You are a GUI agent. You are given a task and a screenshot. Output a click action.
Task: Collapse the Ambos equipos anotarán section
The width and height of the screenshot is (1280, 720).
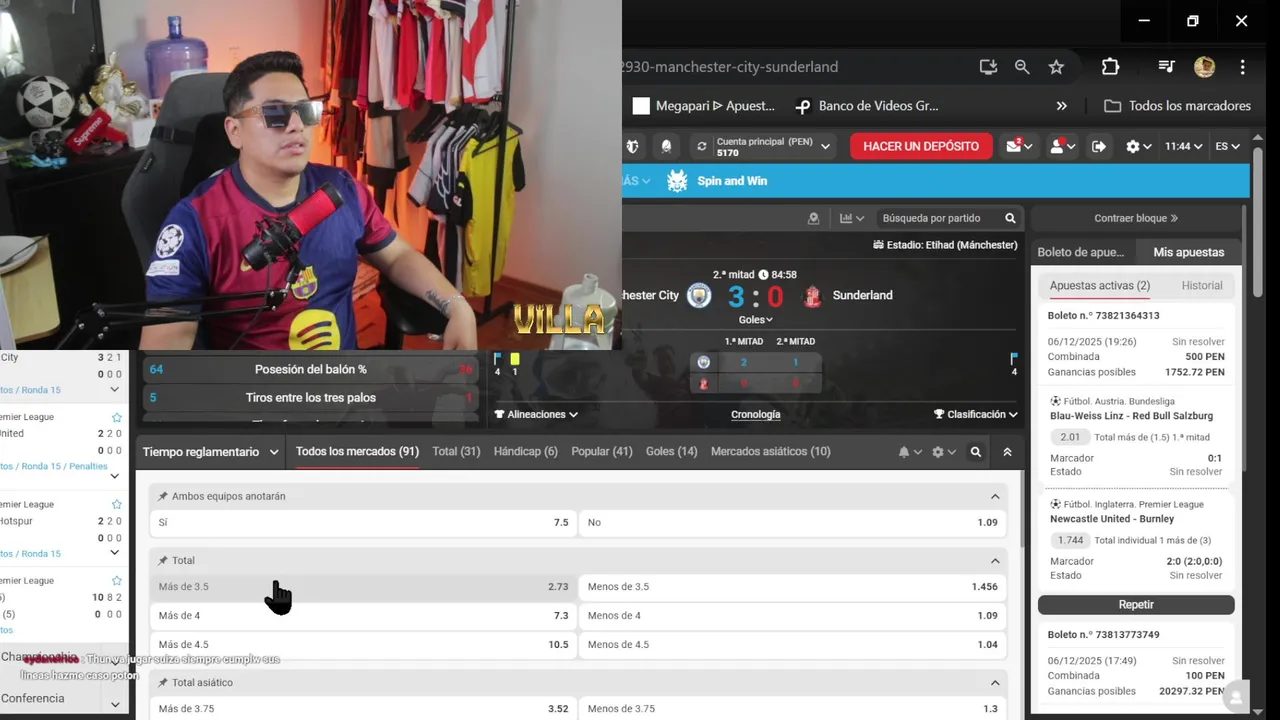[x=995, y=497]
